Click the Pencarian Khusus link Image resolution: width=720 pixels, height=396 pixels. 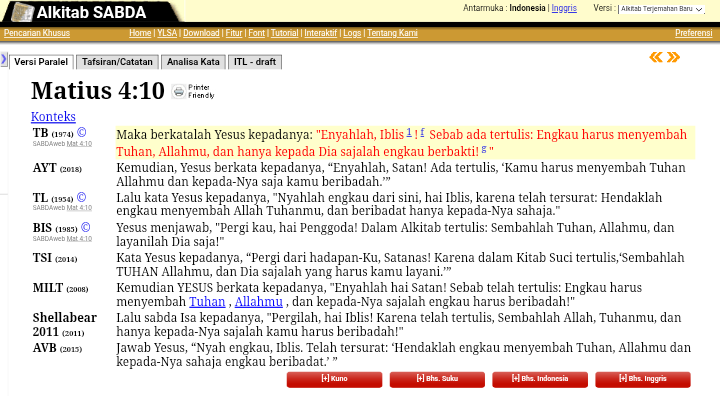point(37,33)
